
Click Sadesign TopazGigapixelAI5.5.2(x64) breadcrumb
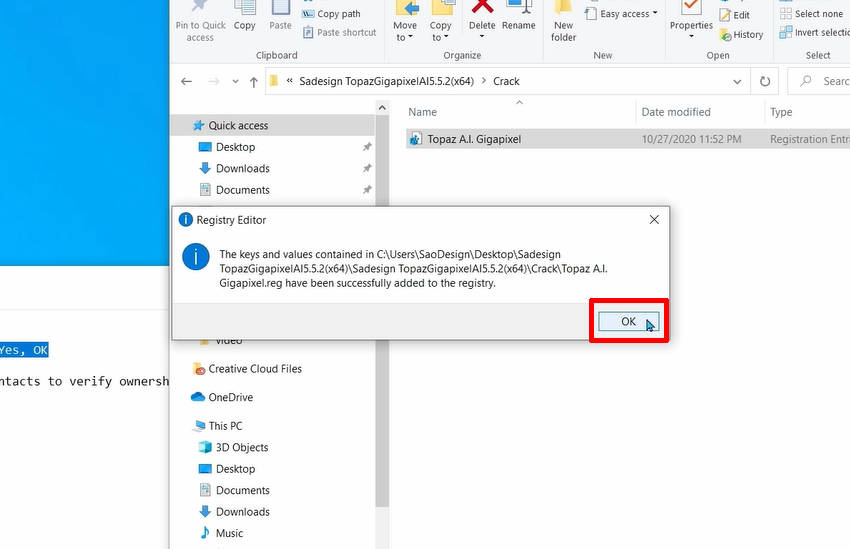pyautogui.click(x=387, y=81)
